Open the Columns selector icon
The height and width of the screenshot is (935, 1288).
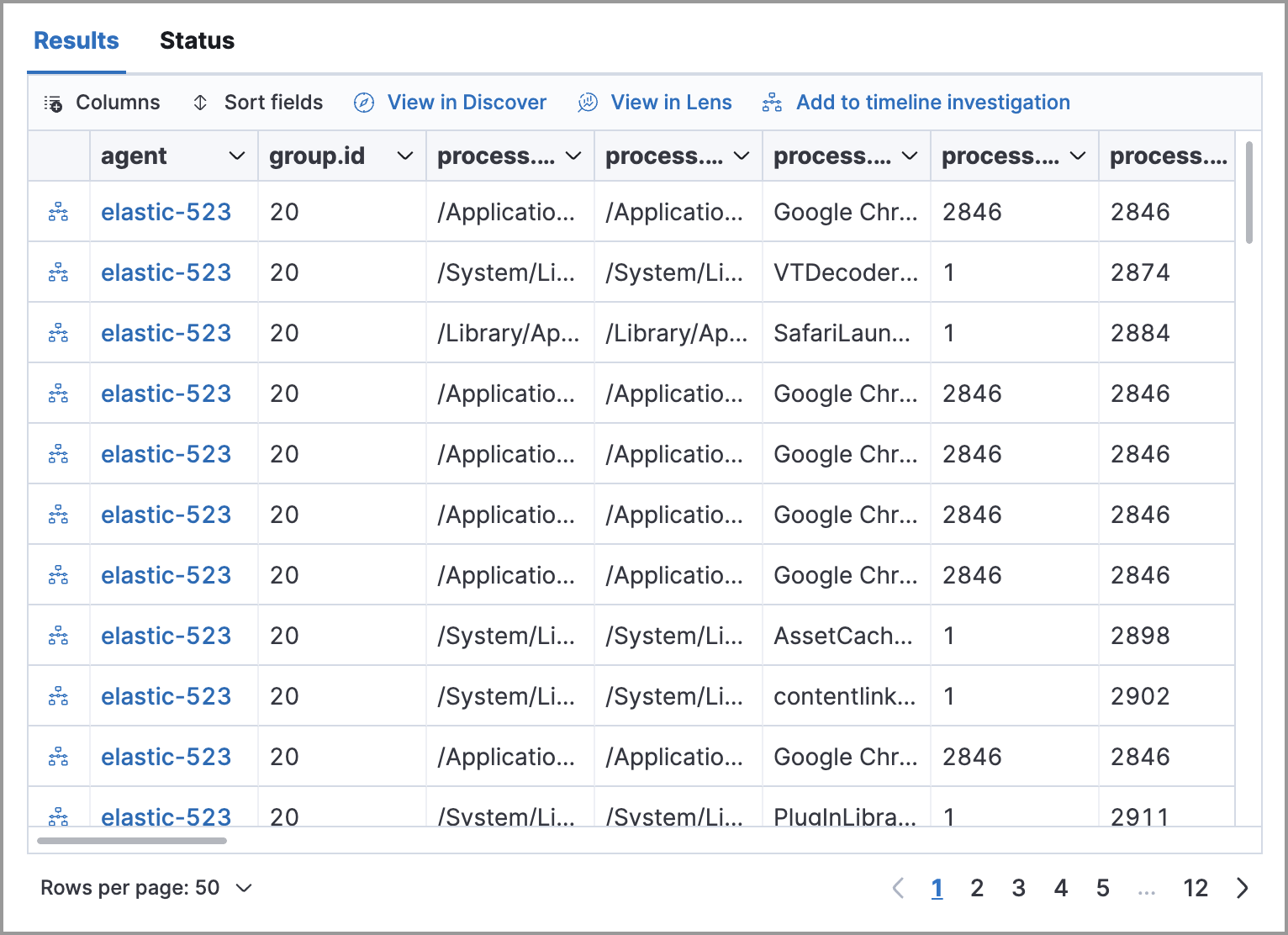(x=52, y=102)
